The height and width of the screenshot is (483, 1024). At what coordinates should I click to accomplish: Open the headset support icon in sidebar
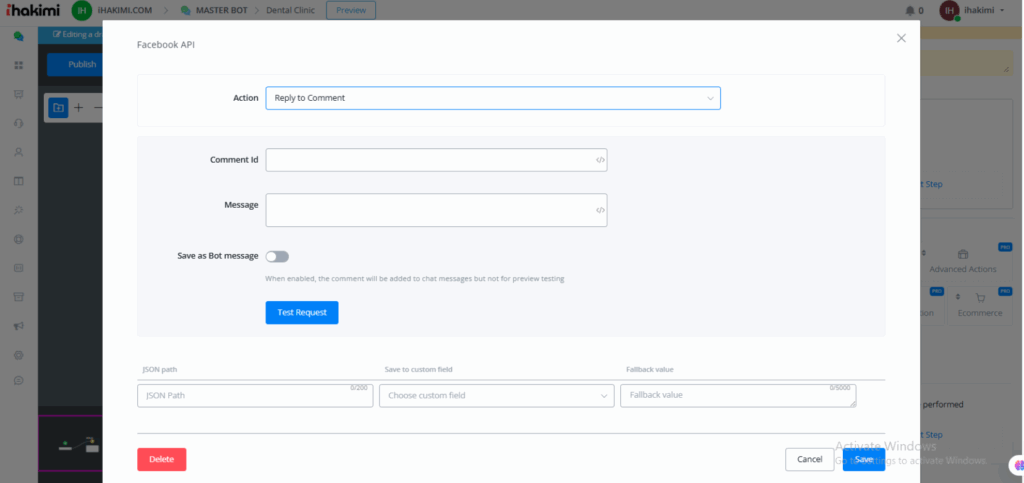[x=18, y=123]
